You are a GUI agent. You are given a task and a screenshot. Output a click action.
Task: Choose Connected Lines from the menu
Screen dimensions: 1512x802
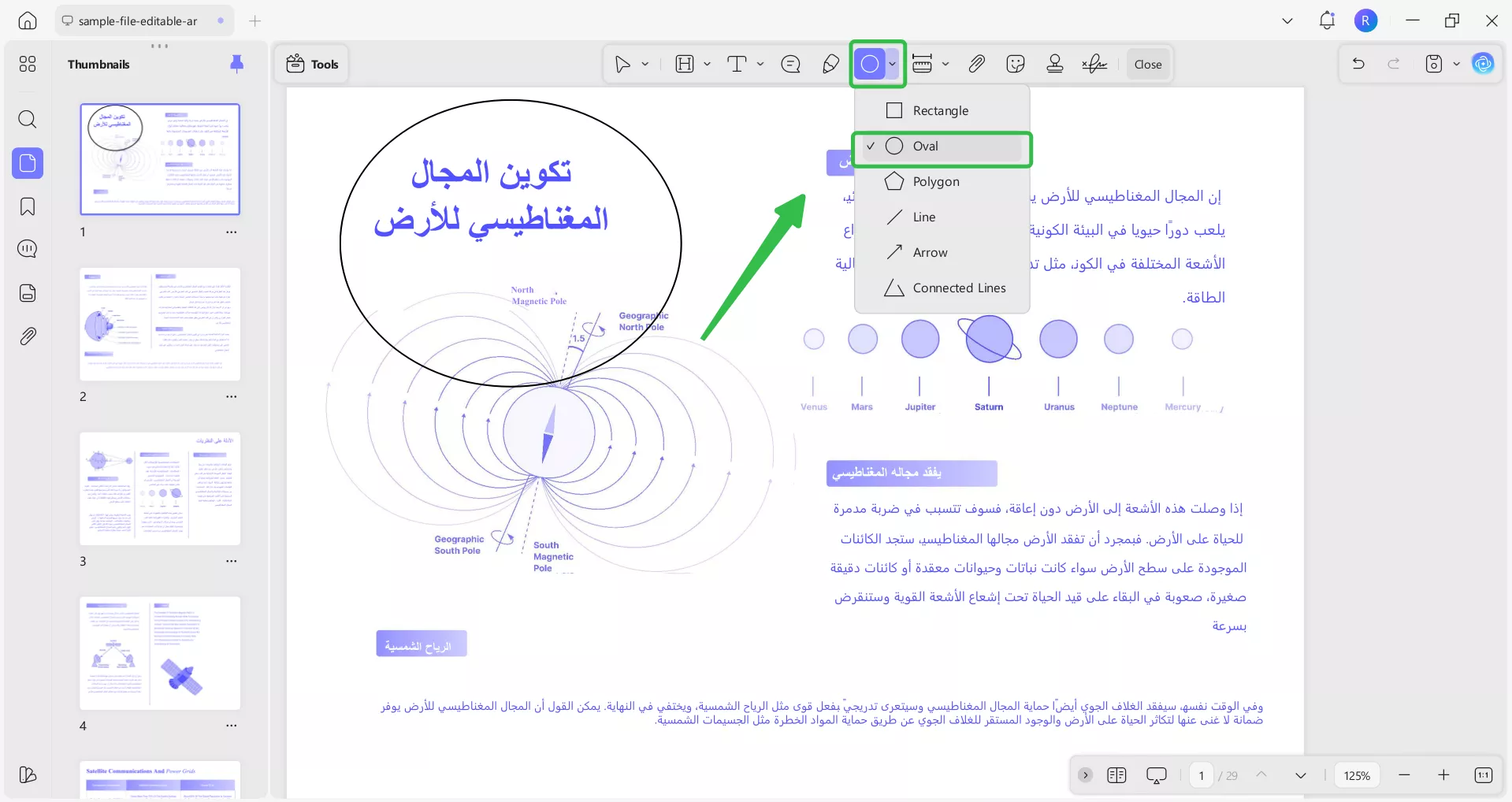958,288
